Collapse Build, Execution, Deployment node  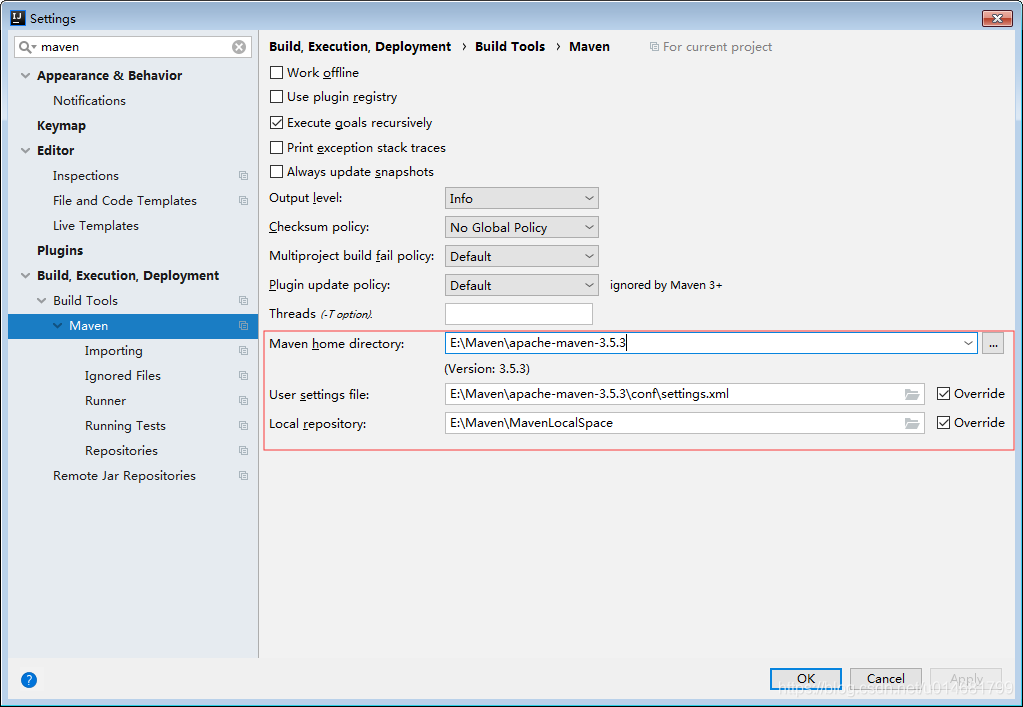click(25, 276)
